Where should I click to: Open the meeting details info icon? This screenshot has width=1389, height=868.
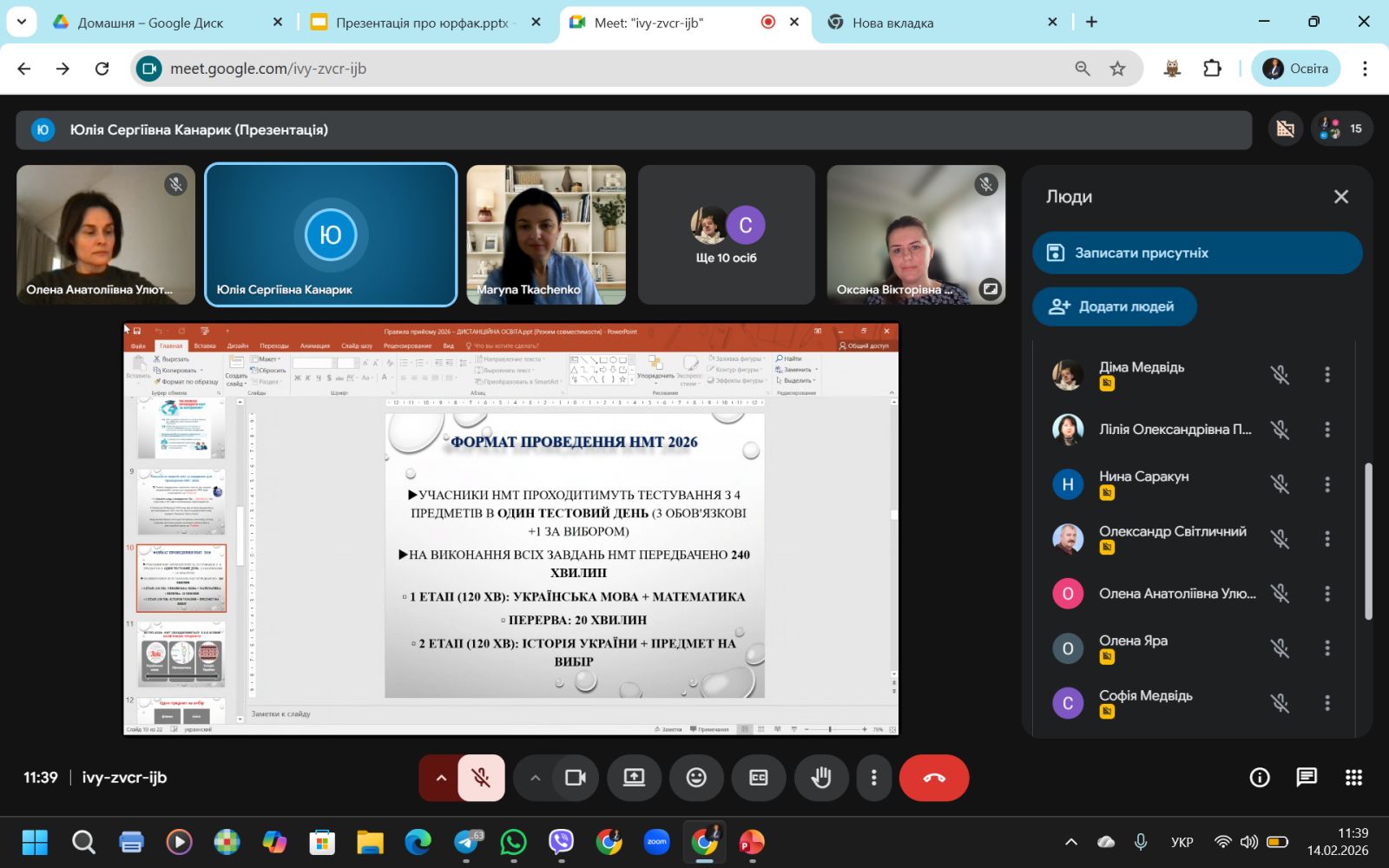1260,778
